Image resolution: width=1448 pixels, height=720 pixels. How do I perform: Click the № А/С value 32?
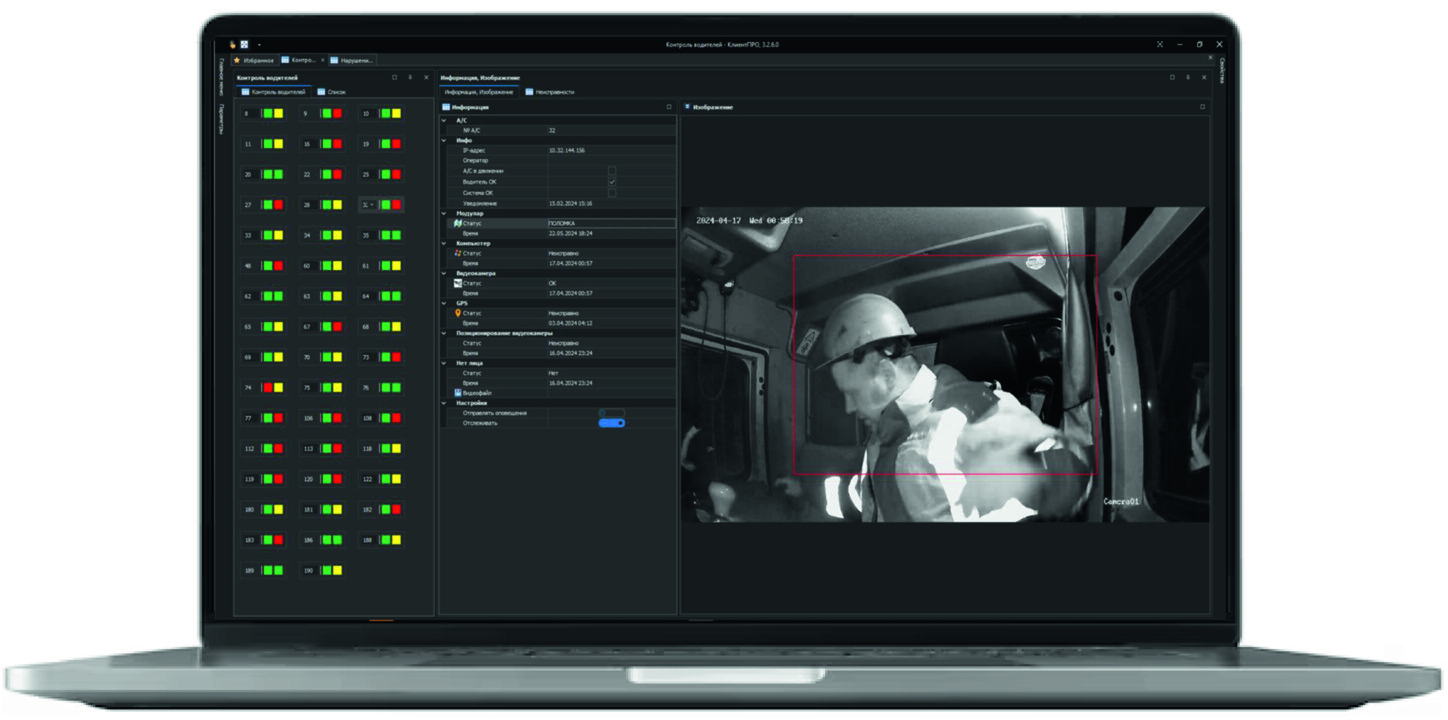pyautogui.click(x=552, y=130)
